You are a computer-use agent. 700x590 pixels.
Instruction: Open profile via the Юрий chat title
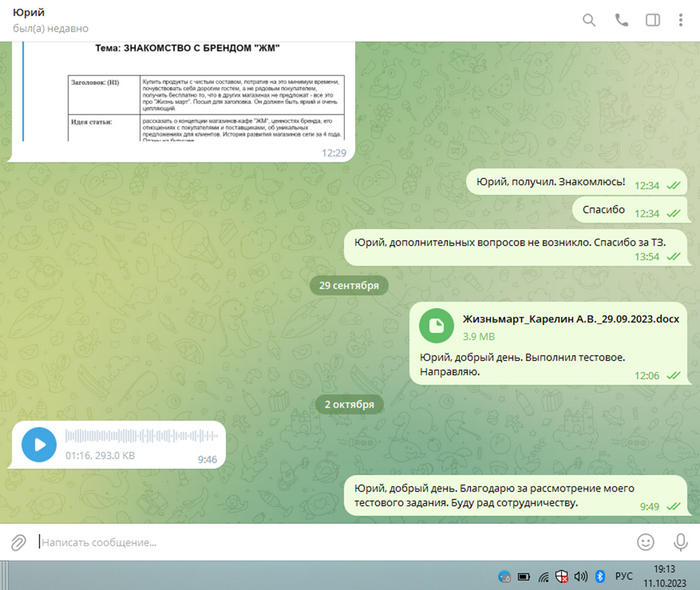click(x=29, y=12)
